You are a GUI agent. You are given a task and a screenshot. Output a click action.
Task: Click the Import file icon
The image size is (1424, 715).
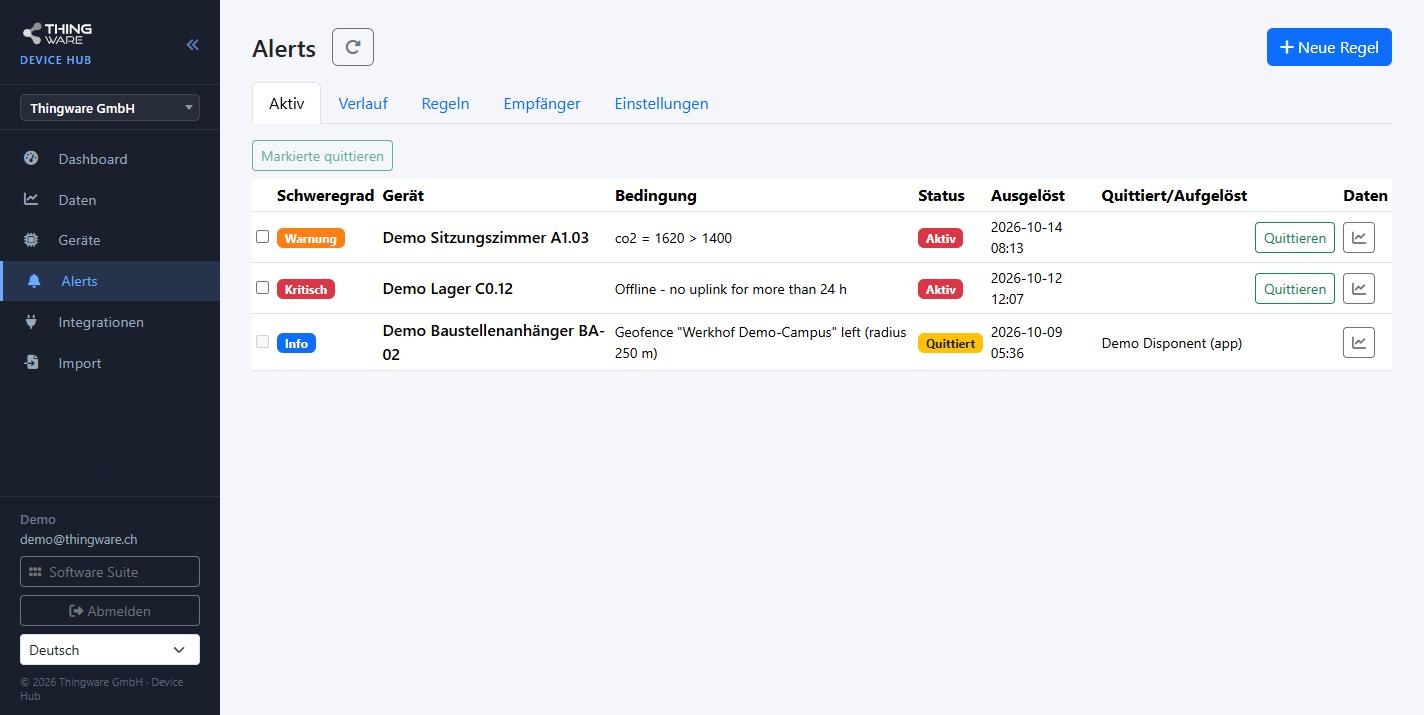pos(31,363)
